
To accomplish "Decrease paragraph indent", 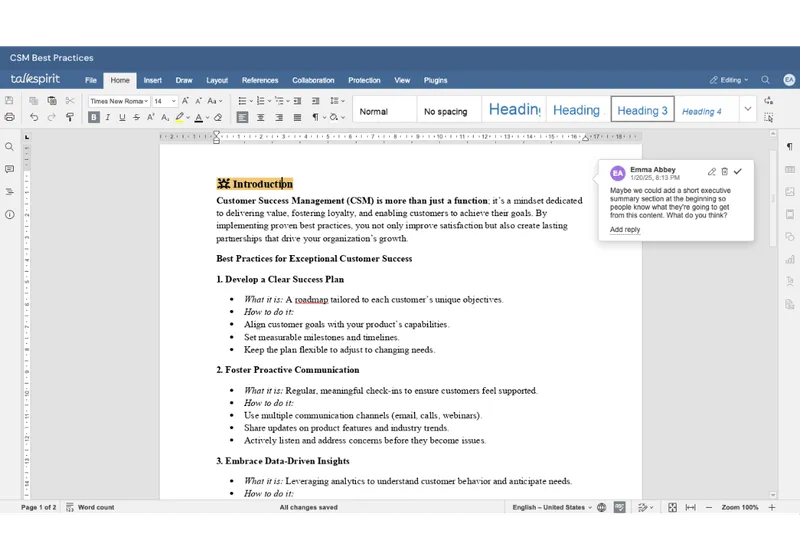I will pos(297,101).
